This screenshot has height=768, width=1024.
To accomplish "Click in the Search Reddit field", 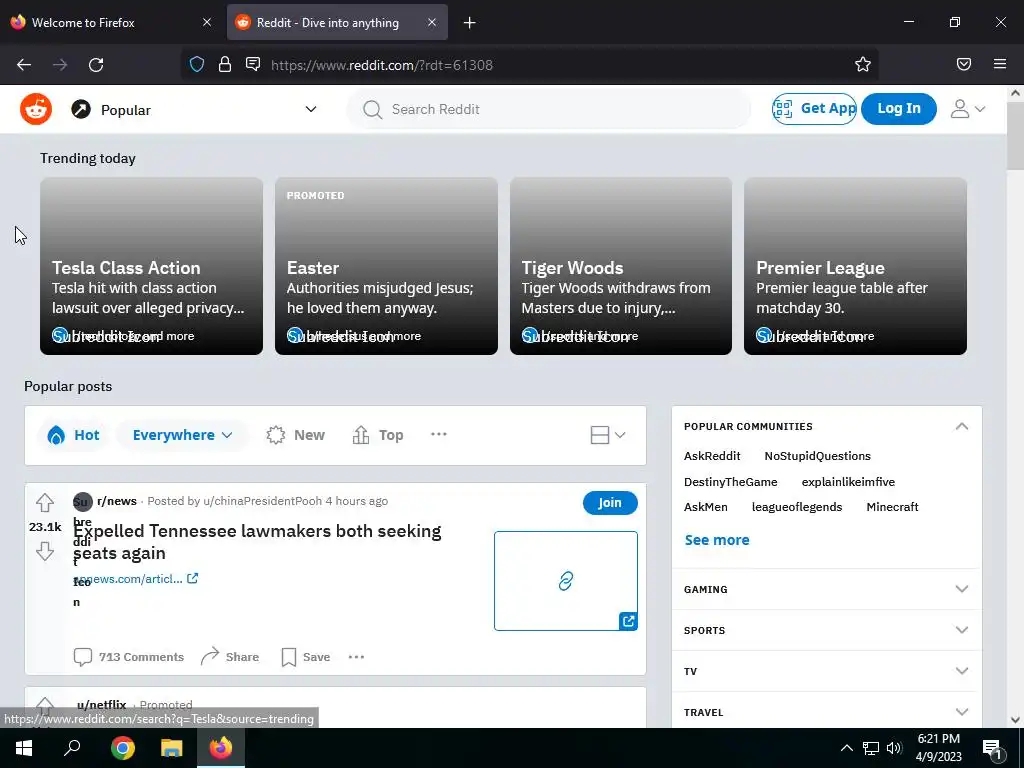I will (x=549, y=109).
